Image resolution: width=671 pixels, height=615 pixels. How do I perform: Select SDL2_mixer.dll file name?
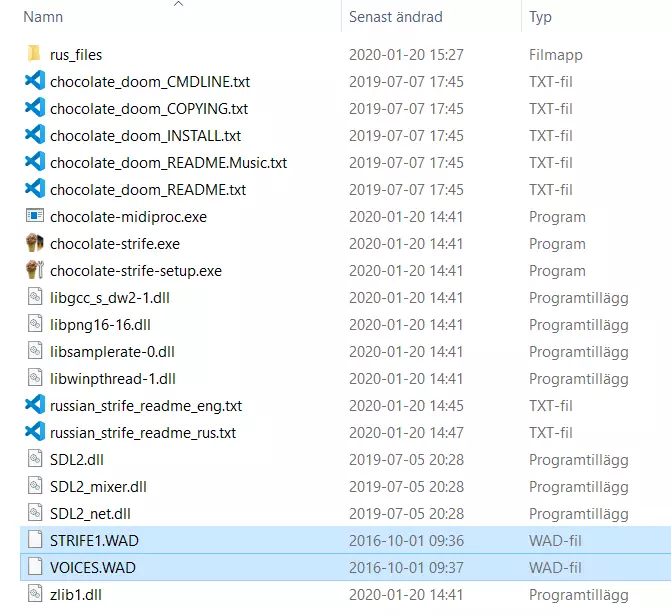98,486
